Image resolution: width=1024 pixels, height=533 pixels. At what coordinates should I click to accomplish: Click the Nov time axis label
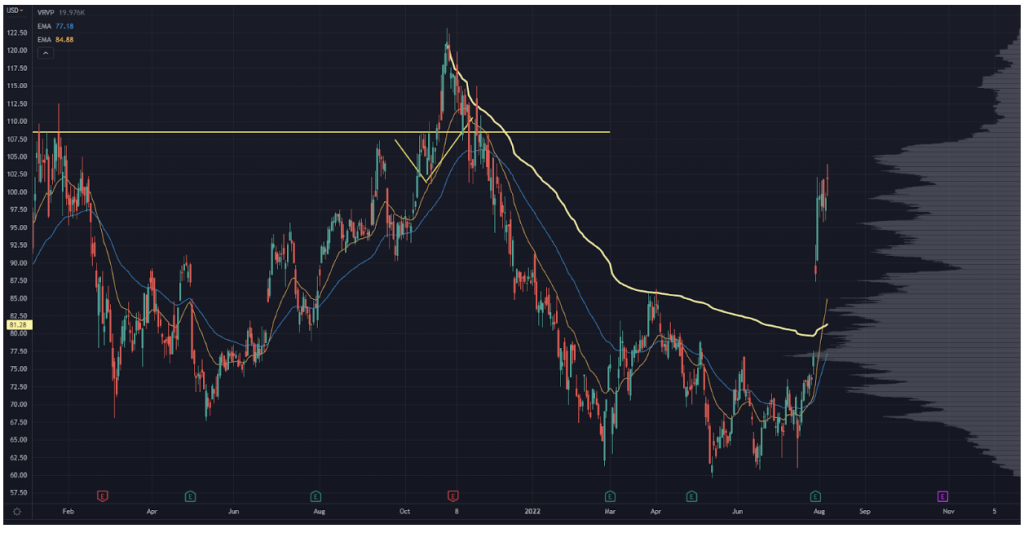(x=948, y=511)
